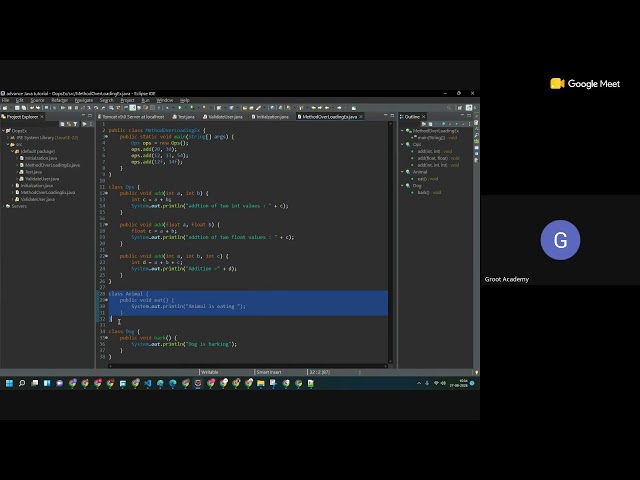The height and width of the screenshot is (480, 640).
Task: Collapse the Dog class in Outline
Action: click(x=402, y=186)
